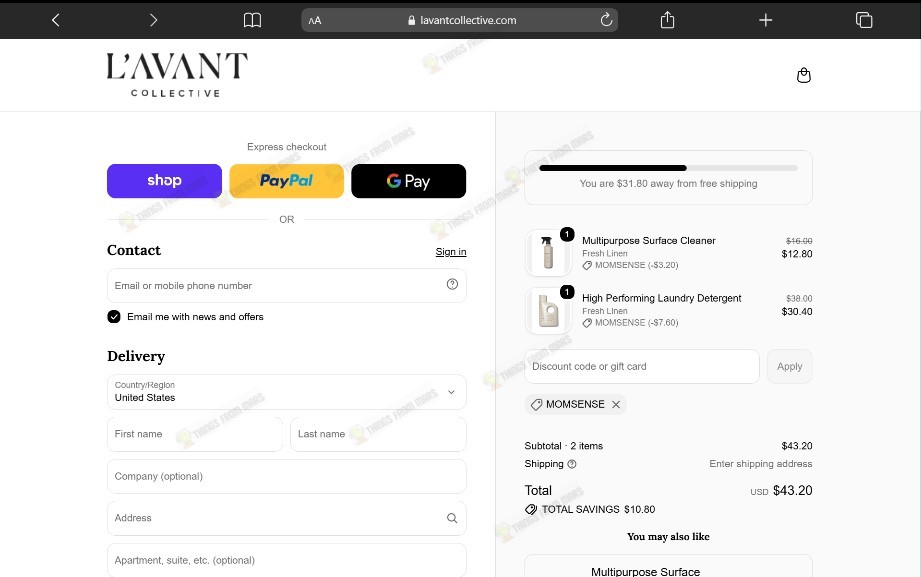Click the 'High Performing Laundry Detergent' product name
This screenshot has width=921, height=577.
661,298
